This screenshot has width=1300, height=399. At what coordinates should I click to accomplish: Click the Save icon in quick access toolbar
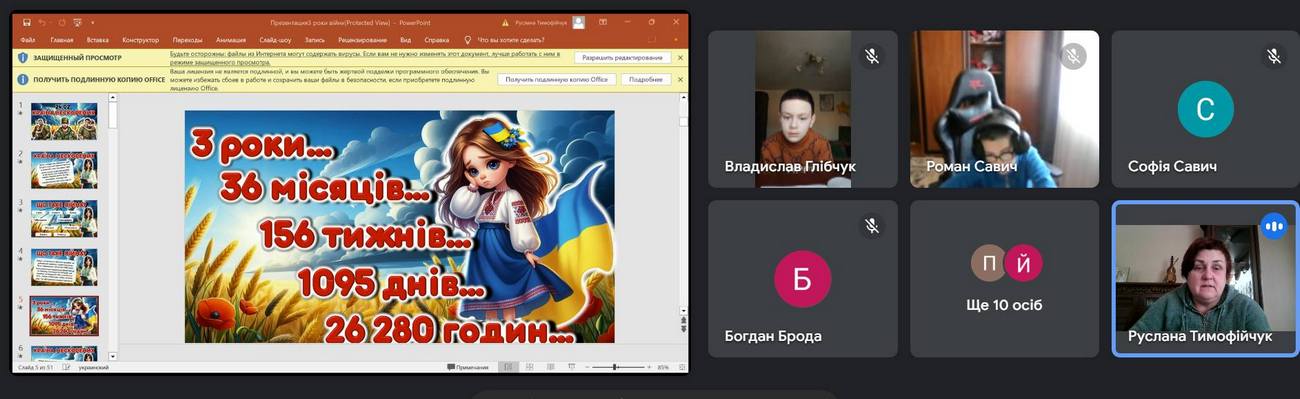(27, 22)
